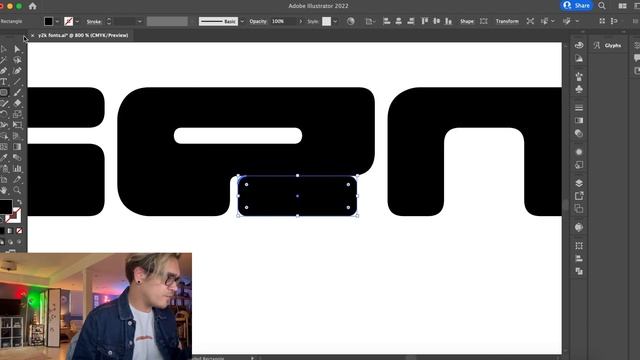640x360 pixels.
Task: Align objects to vertical center
Action: 437,21
